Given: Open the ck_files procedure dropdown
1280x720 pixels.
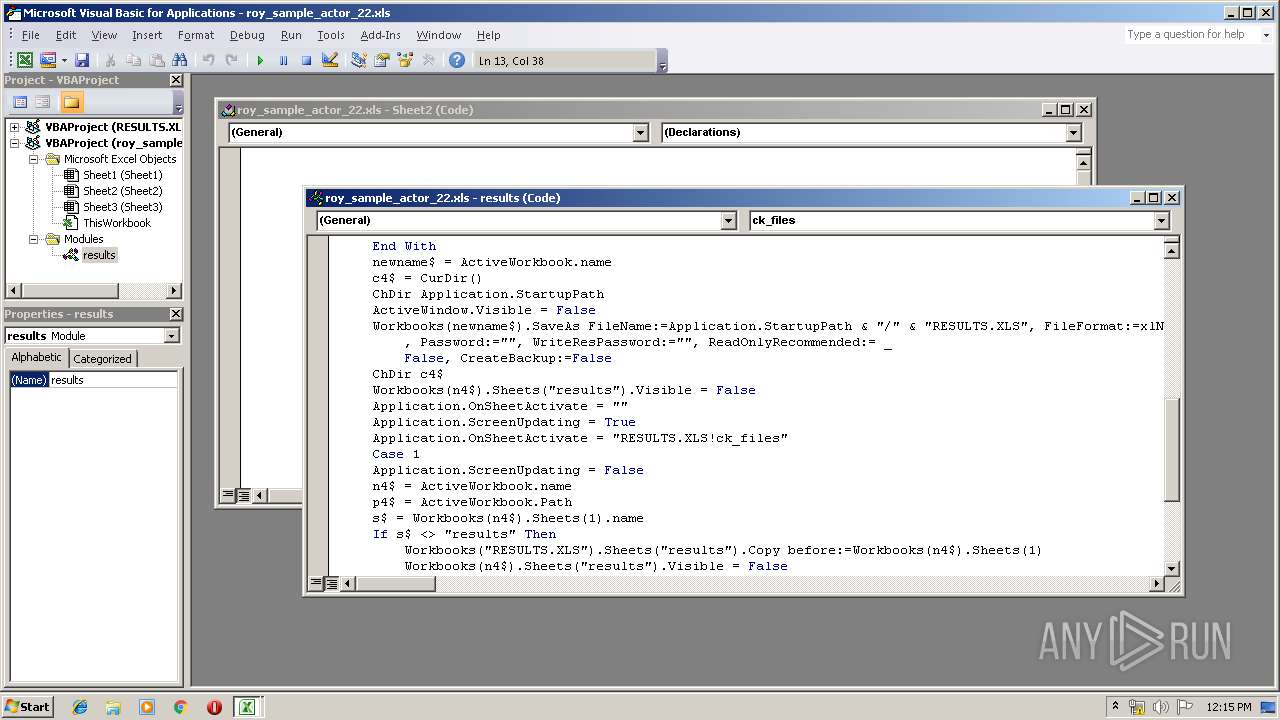Looking at the screenshot, I should tap(1161, 220).
